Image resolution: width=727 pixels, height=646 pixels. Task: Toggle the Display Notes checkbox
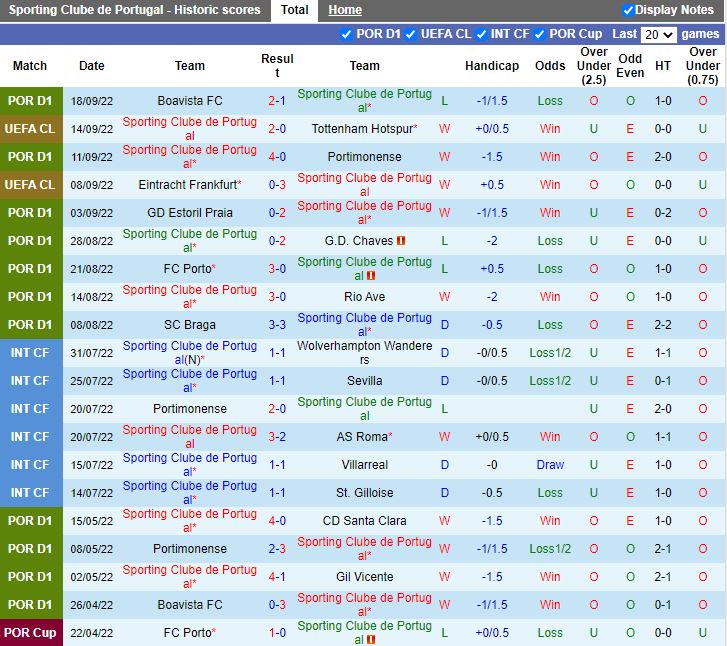click(628, 10)
